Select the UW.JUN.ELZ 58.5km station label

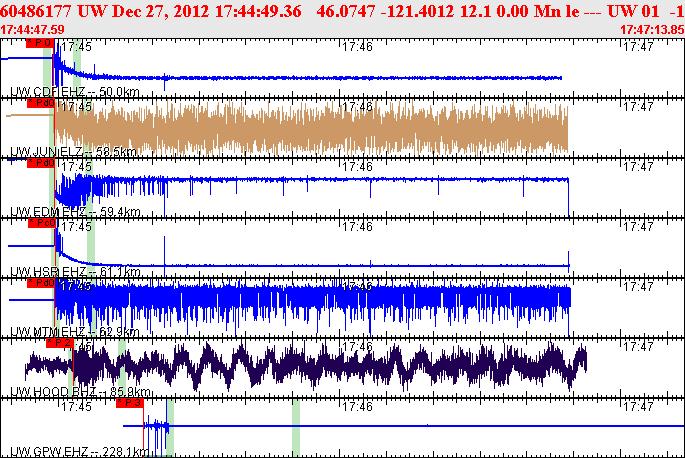coord(73,152)
